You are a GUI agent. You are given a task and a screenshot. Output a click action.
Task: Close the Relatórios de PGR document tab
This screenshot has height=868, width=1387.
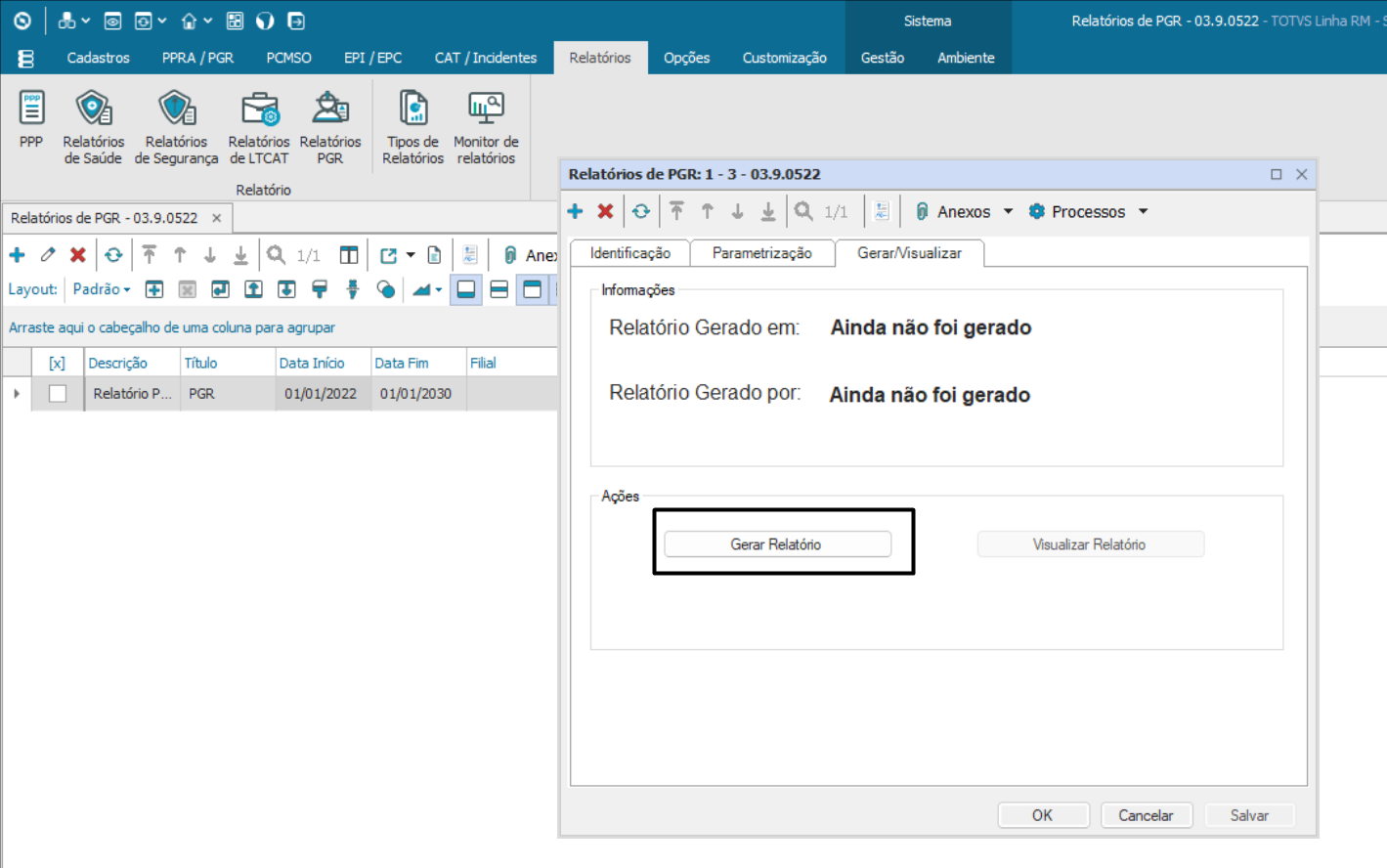pyautogui.click(x=217, y=218)
